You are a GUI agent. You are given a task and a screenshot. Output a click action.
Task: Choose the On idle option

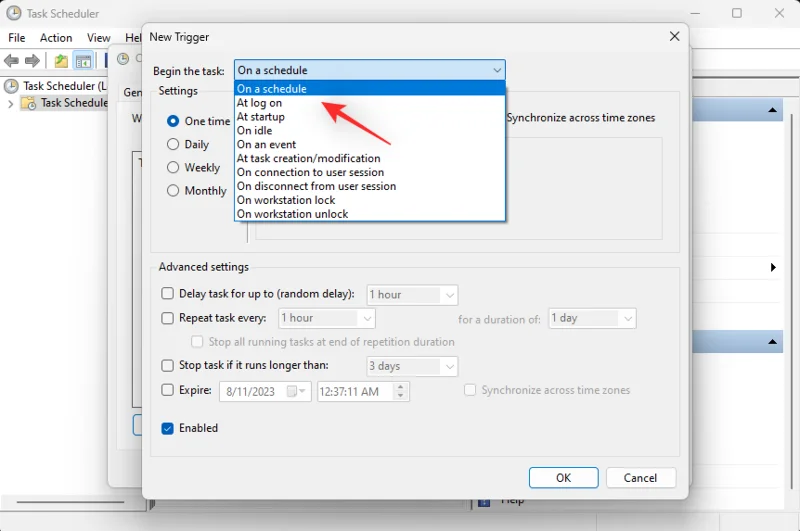click(370, 131)
